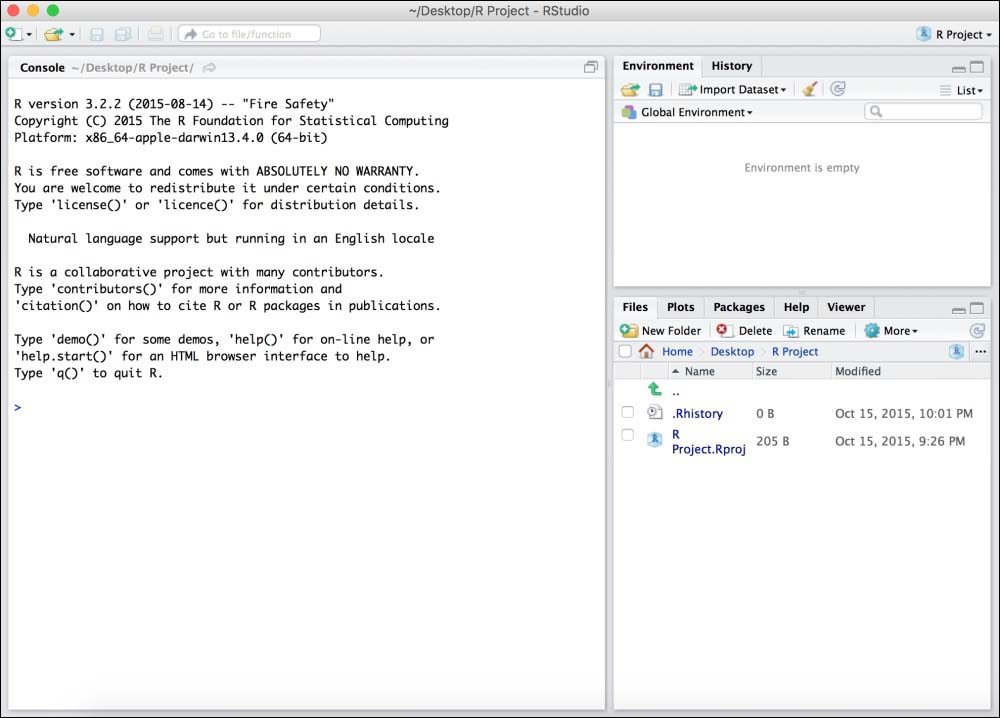Minimize the Environment pane
This screenshot has width=1000, height=718.
pos(958,68)
